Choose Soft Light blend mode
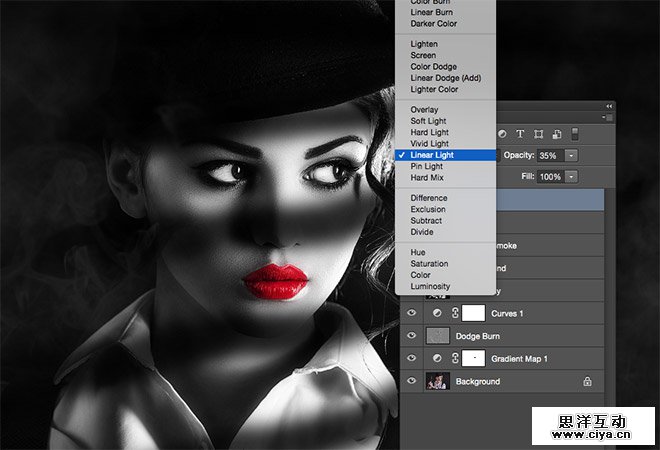The image size is (660, 450). 429,121
